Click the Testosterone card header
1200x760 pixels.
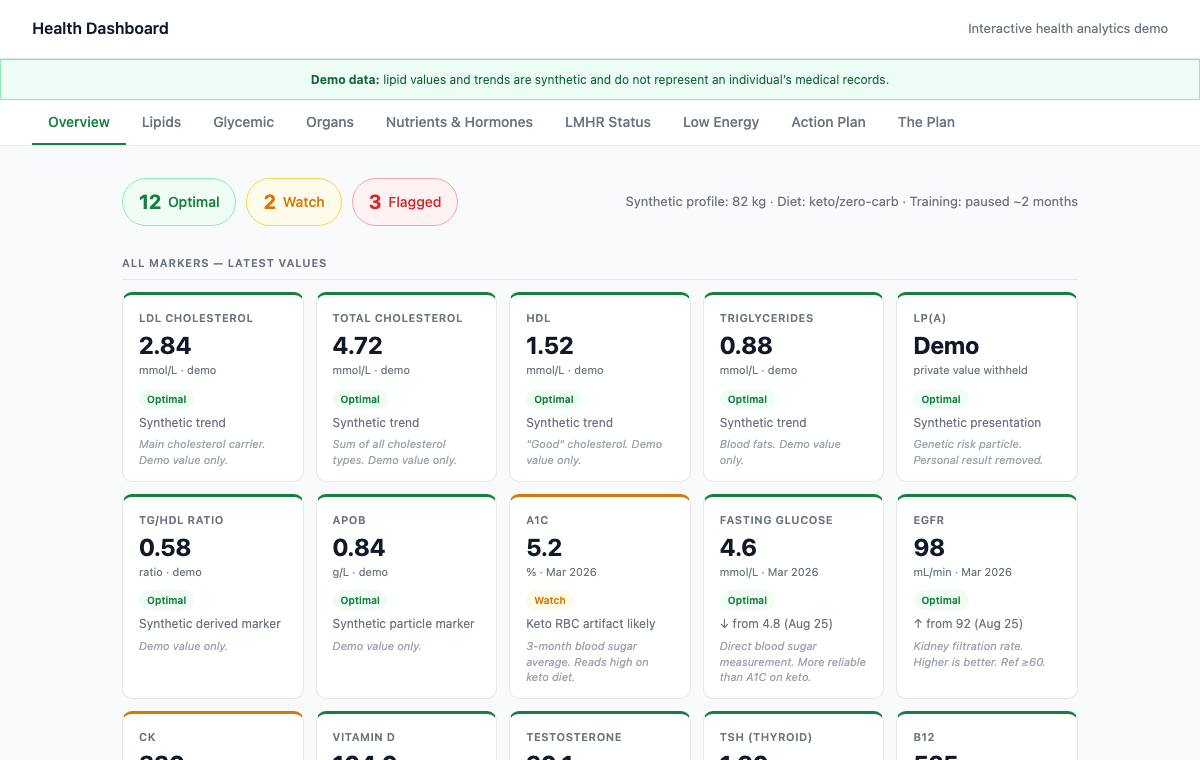[x=574, y=737]
